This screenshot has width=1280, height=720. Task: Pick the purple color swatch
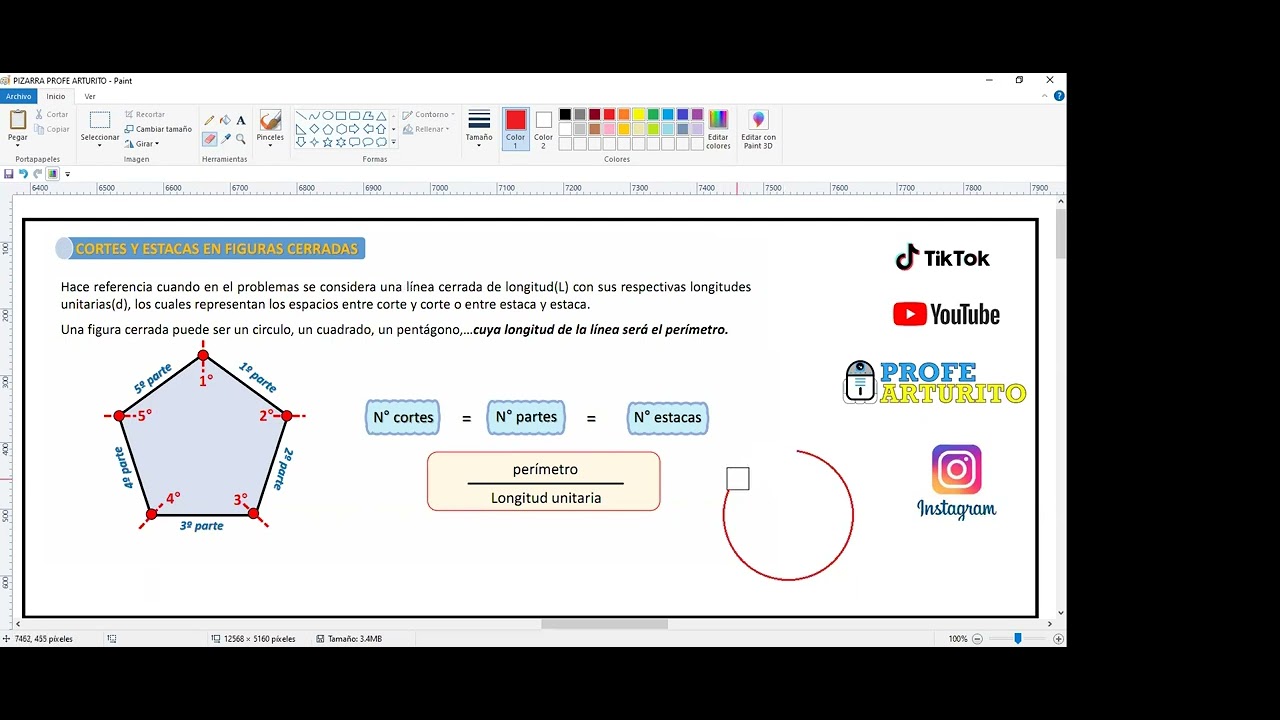[x=697, y=114]
